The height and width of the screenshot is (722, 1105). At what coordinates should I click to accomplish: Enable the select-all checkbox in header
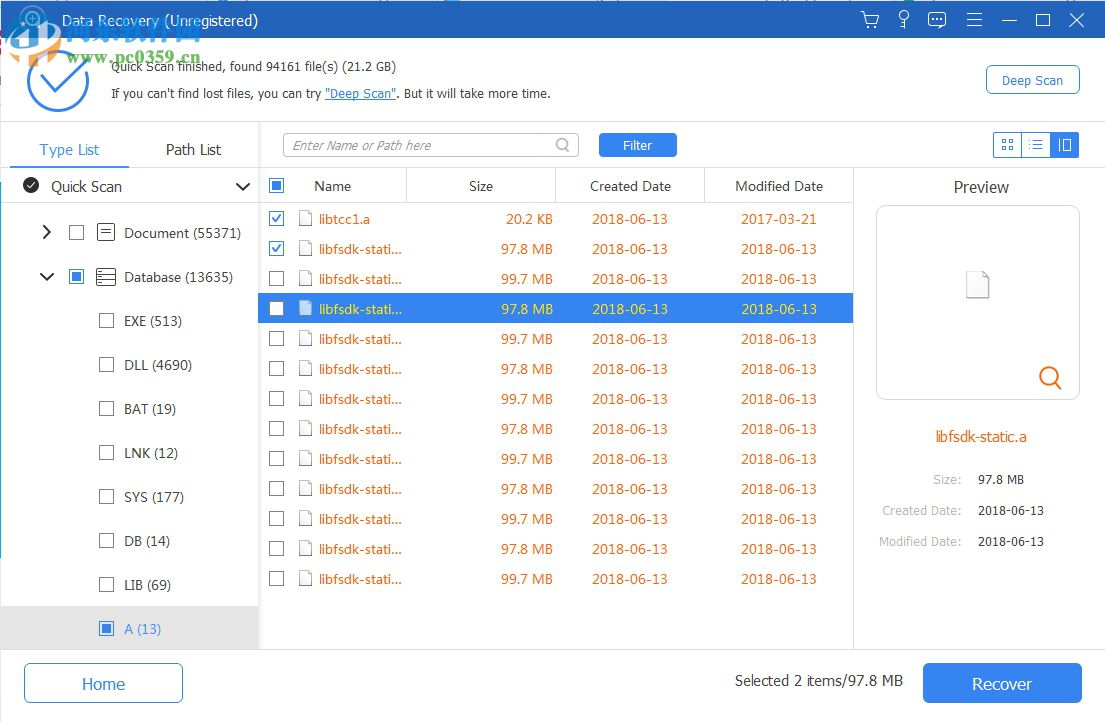pos(276,185)
